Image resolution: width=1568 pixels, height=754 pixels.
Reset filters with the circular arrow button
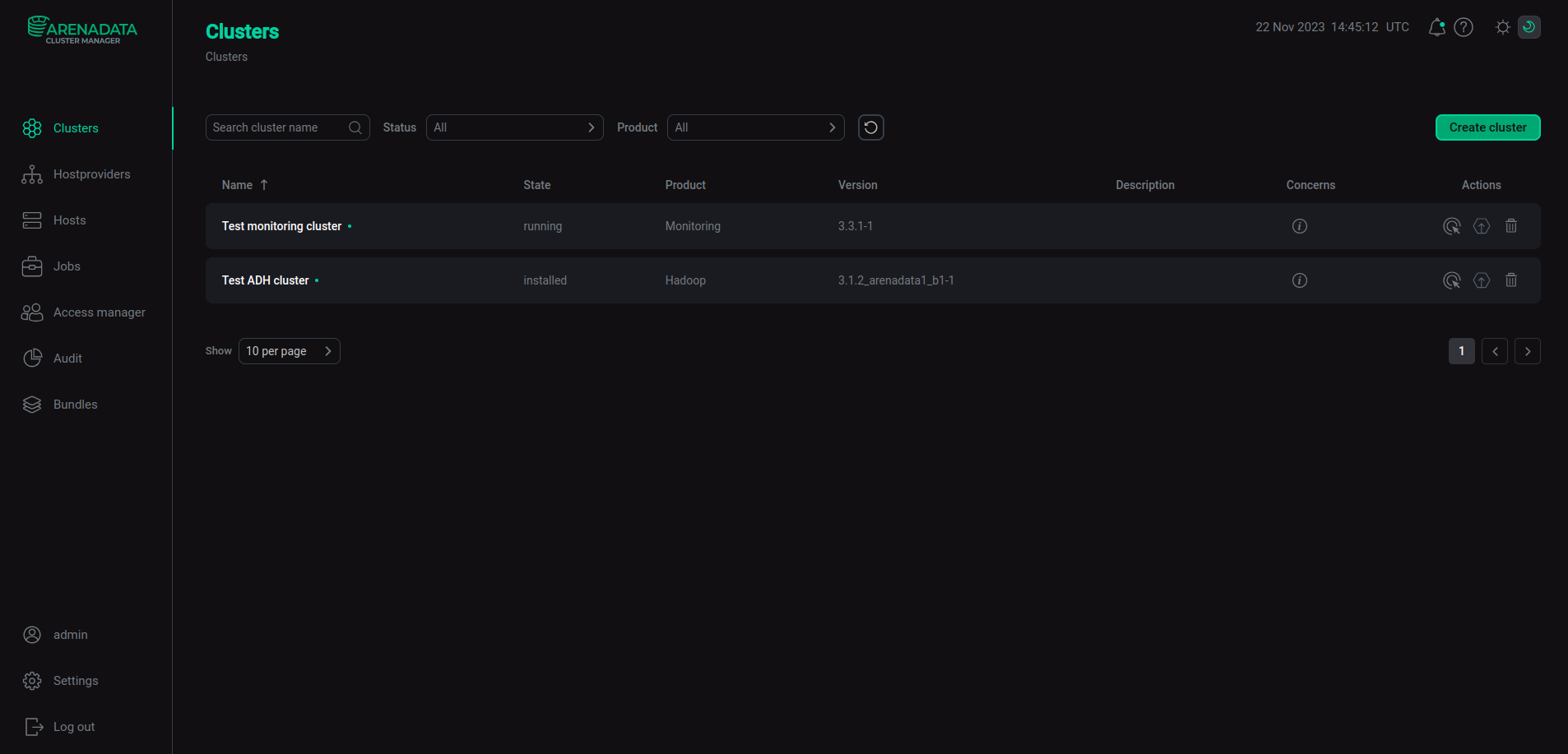pyautogui.click(x=871, y=127)
